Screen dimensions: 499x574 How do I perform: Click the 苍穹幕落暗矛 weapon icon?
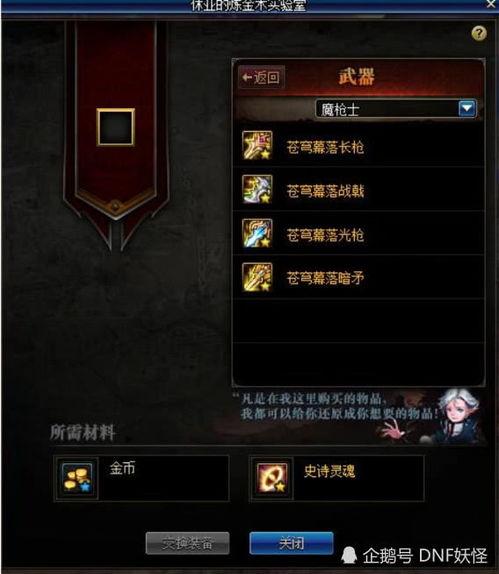(257, 277)
